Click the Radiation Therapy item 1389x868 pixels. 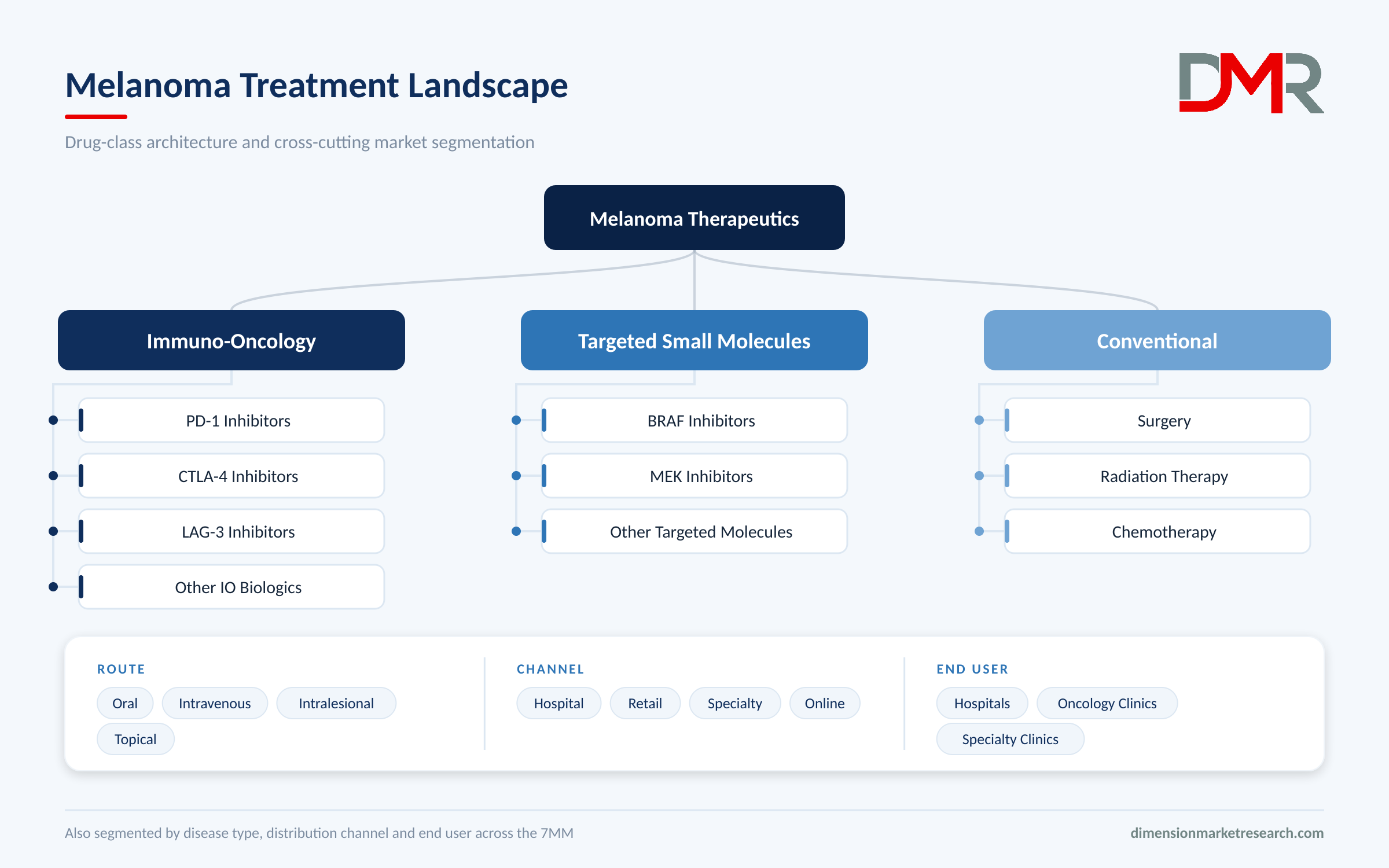coord(1157,476)
